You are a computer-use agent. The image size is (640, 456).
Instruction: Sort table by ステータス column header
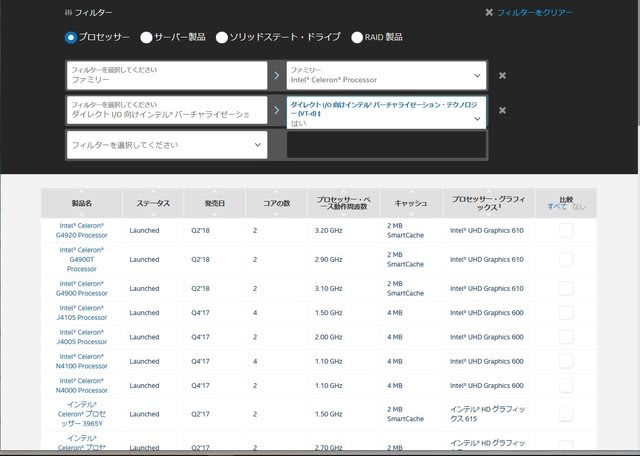(153, 203)
